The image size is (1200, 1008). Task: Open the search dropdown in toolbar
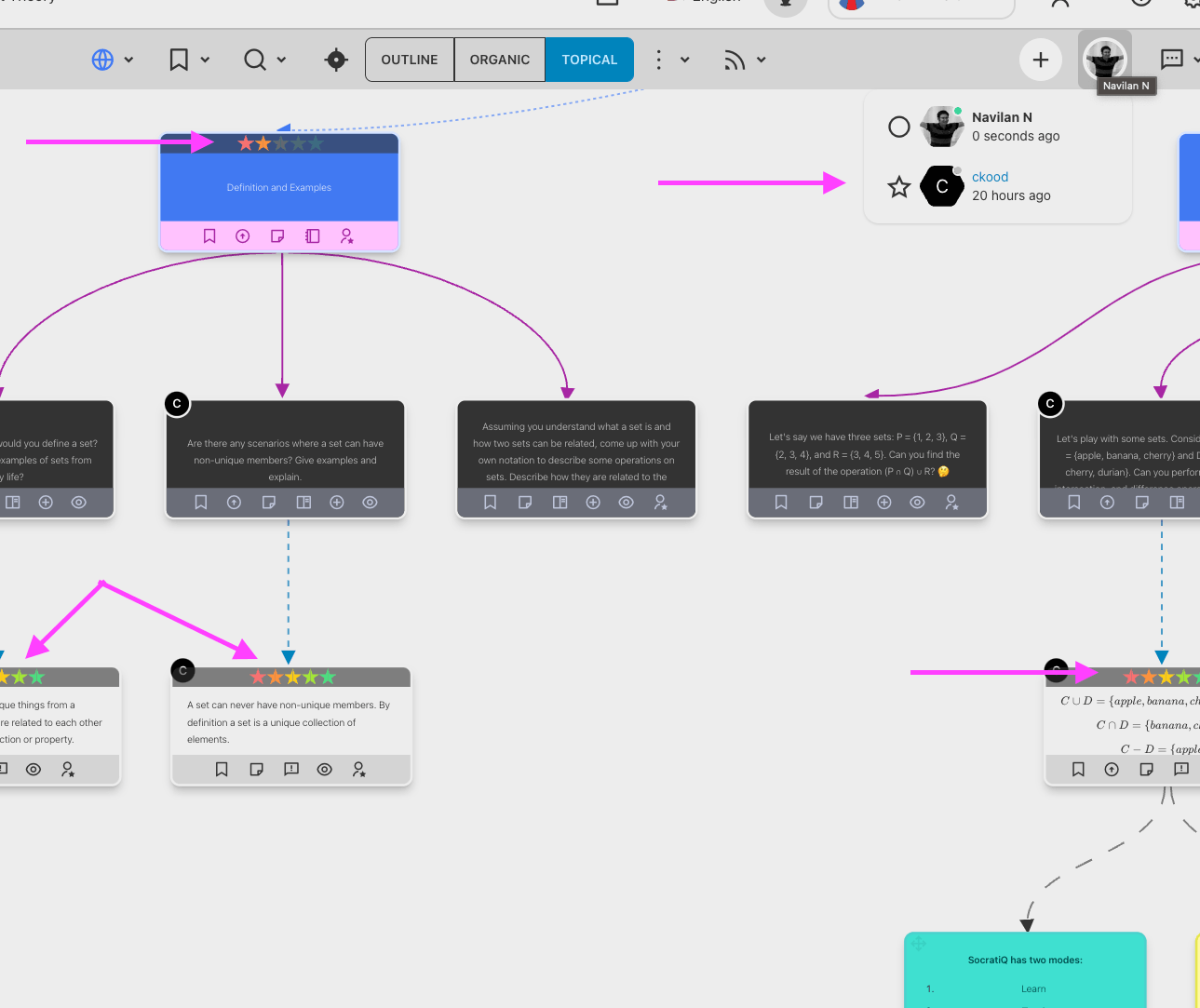(x=264, y=60)
